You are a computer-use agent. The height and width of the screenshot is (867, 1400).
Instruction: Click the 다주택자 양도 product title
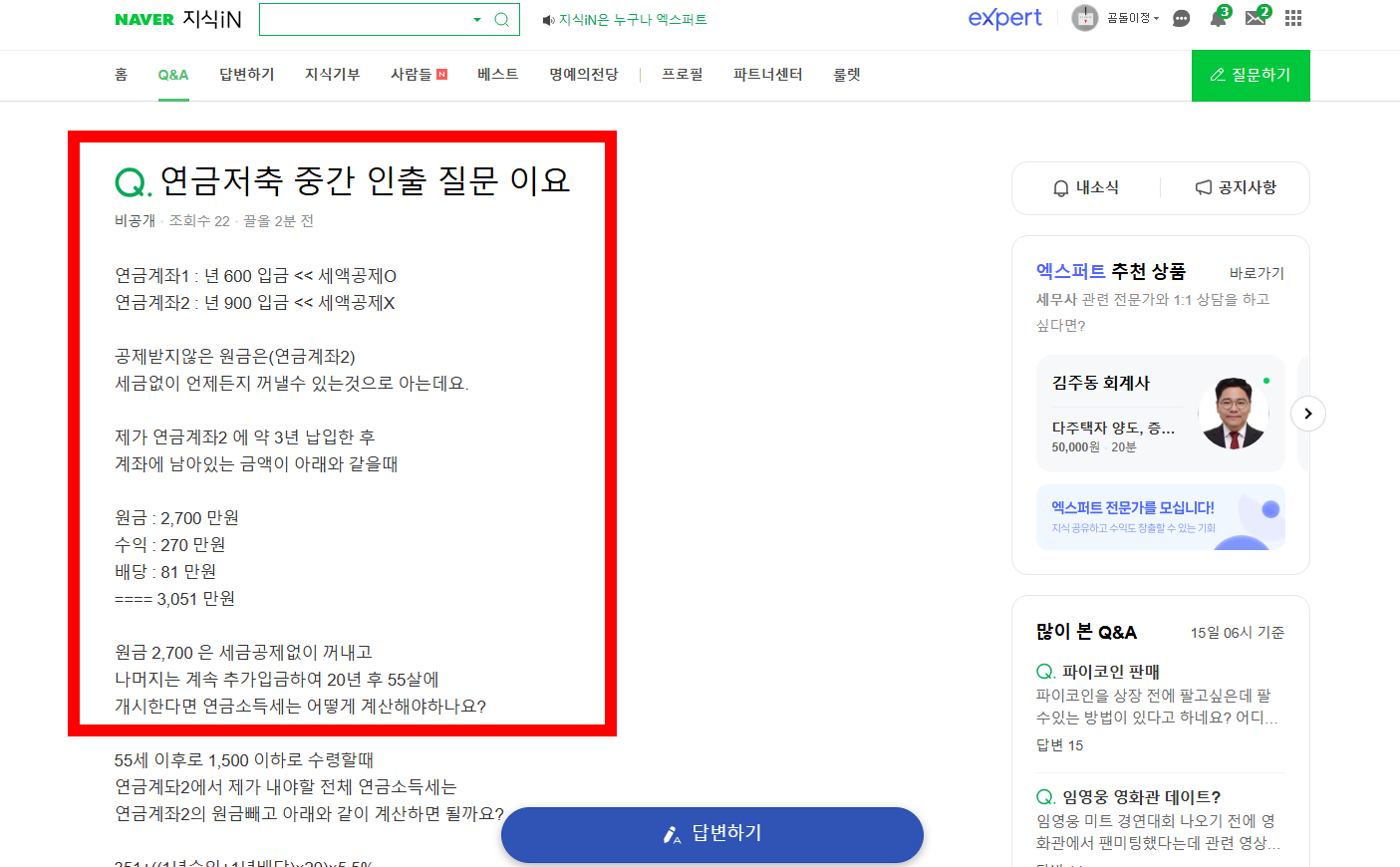pyautogui.click(x=1113, y=428)
